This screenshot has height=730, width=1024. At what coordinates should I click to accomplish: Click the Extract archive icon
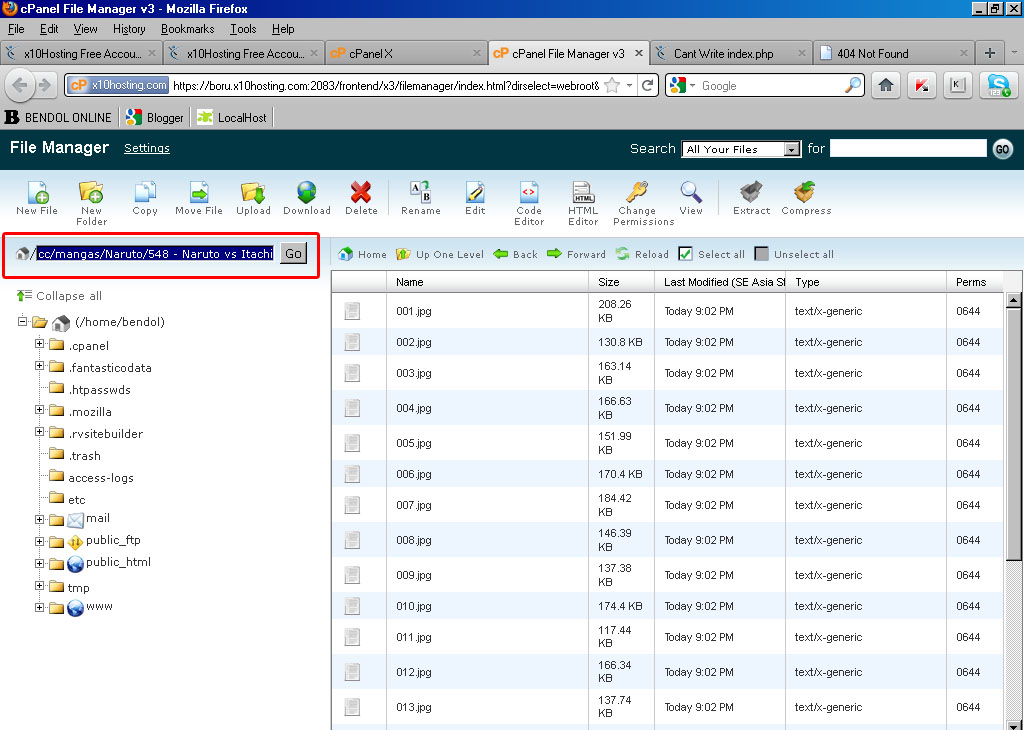751,193
